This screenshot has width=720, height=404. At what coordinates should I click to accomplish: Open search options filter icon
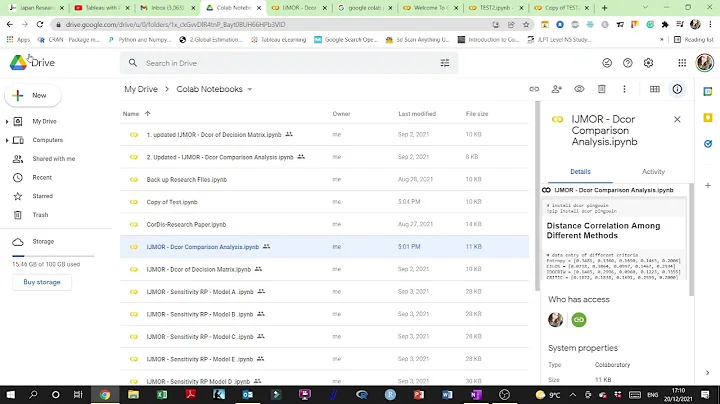[444, 63]
